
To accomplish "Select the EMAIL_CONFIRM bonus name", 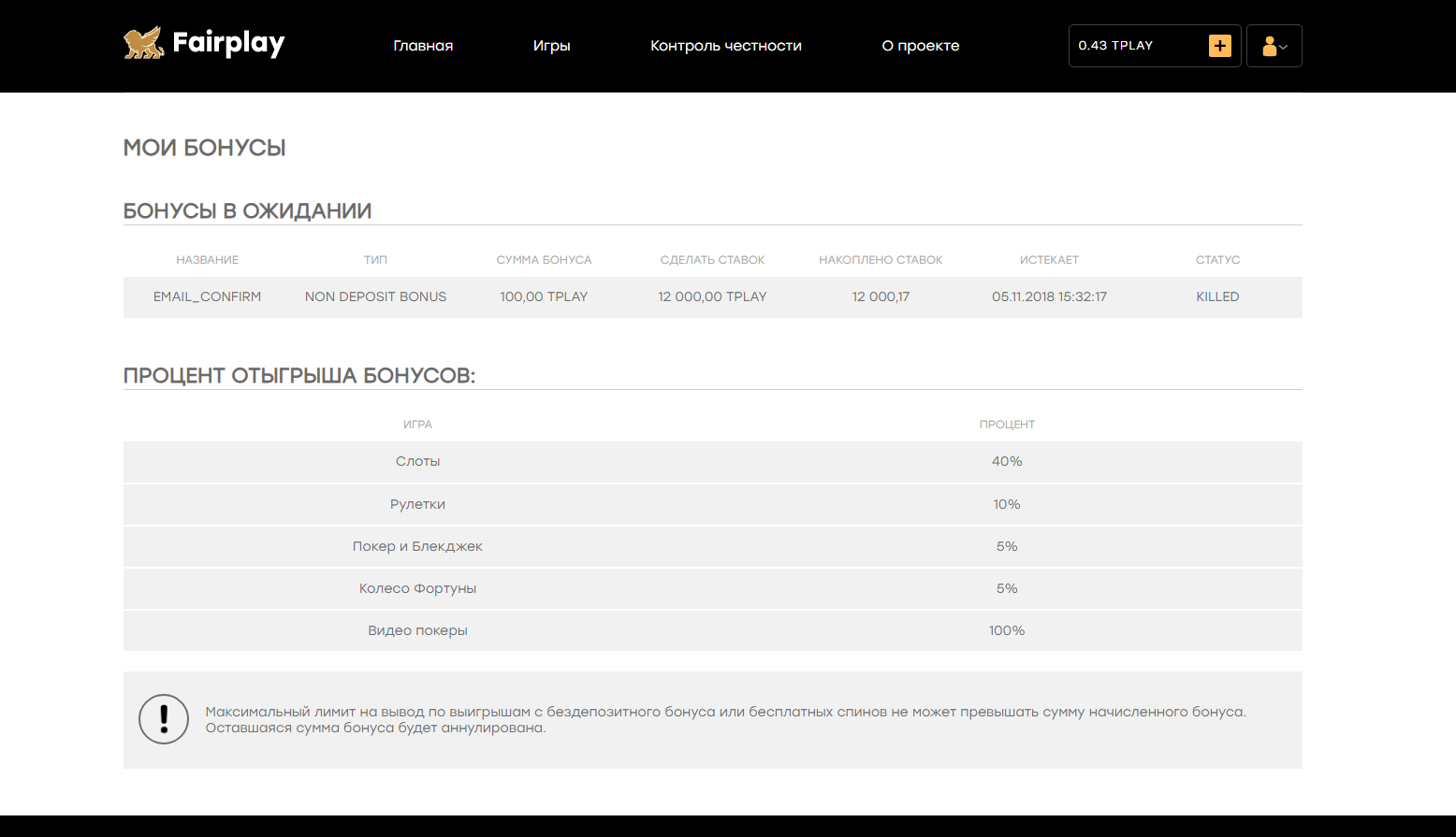I will (207, 296).
